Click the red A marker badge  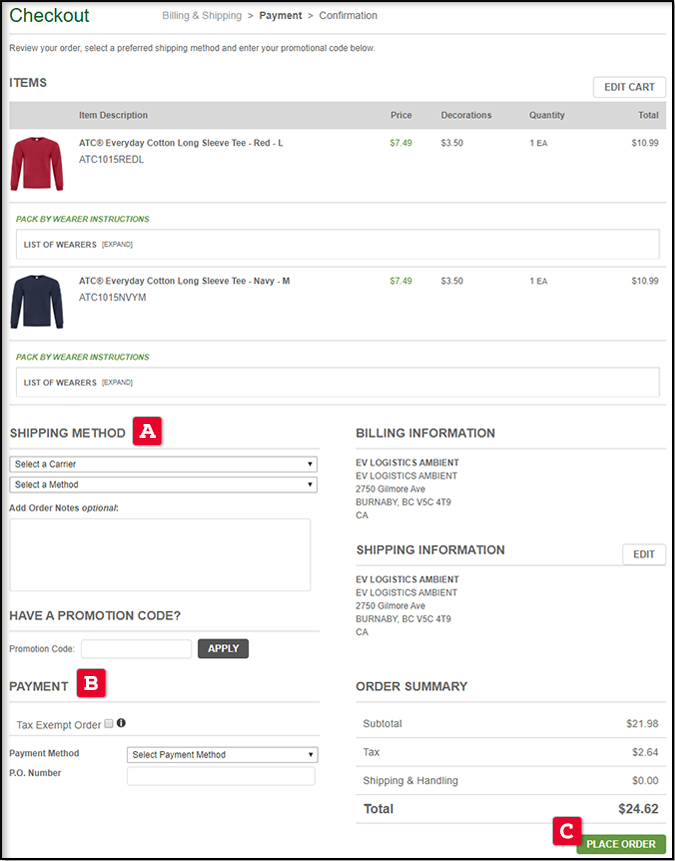[148, 432]
